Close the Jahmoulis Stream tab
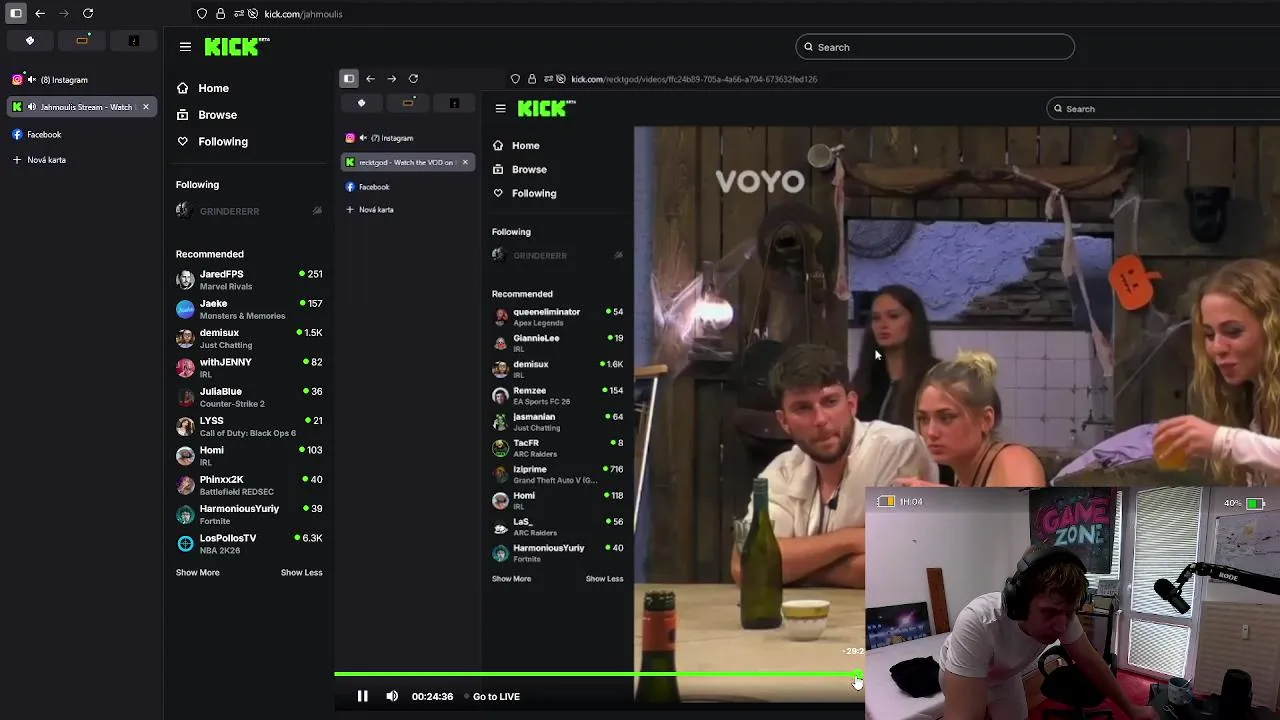This screenshot has height=720, width=1280. [x=145, y=107]
